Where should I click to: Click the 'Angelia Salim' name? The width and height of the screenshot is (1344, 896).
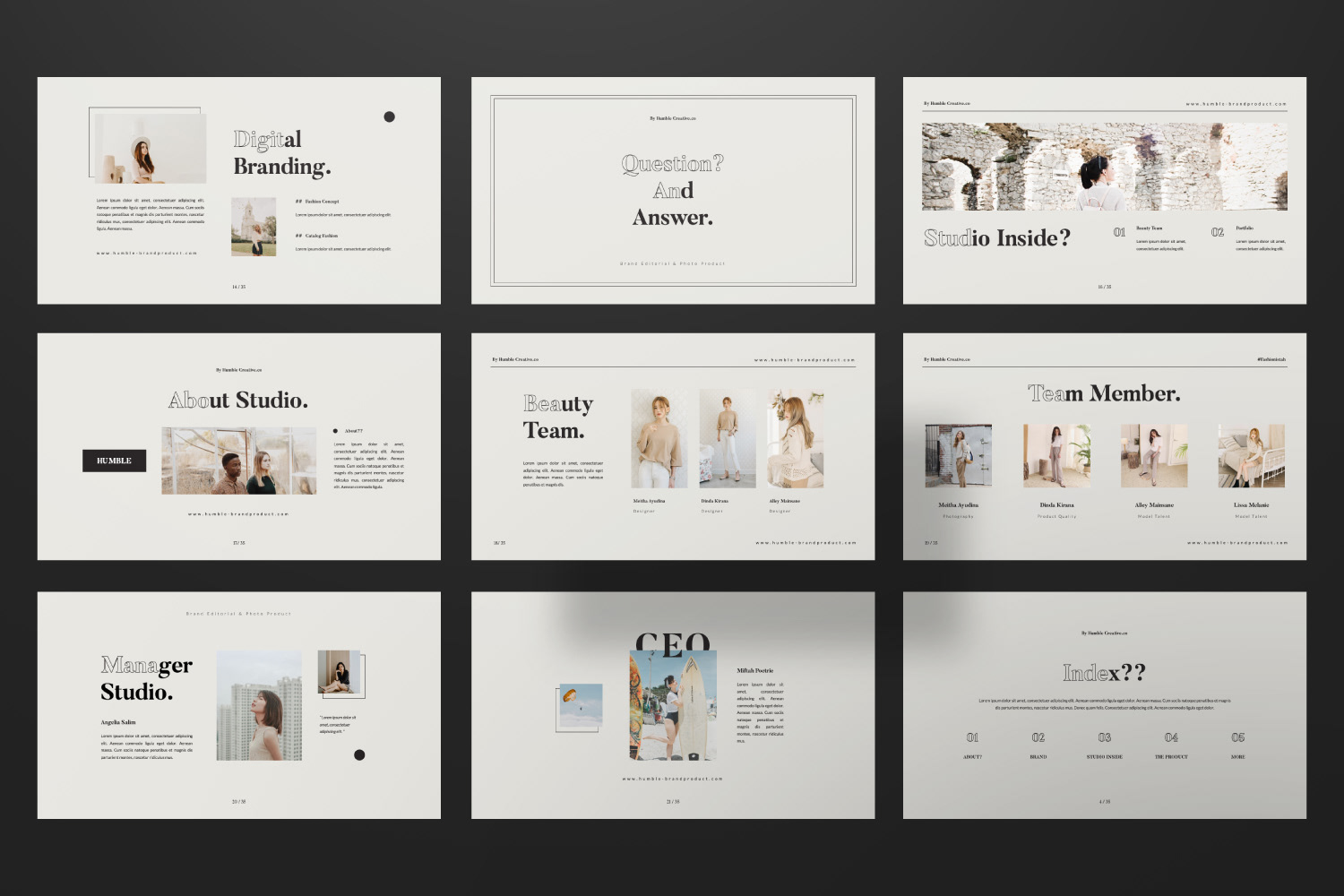click(x=118, y=722)
